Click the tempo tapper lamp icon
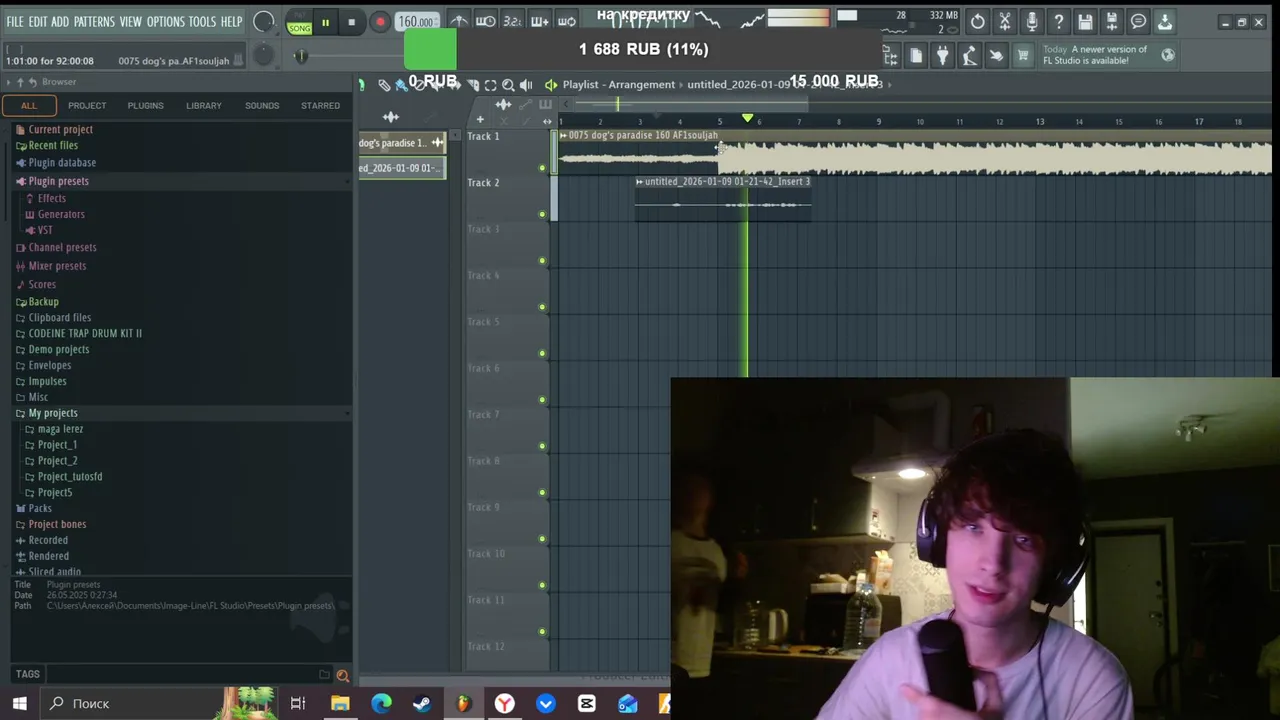 (969, 56)
